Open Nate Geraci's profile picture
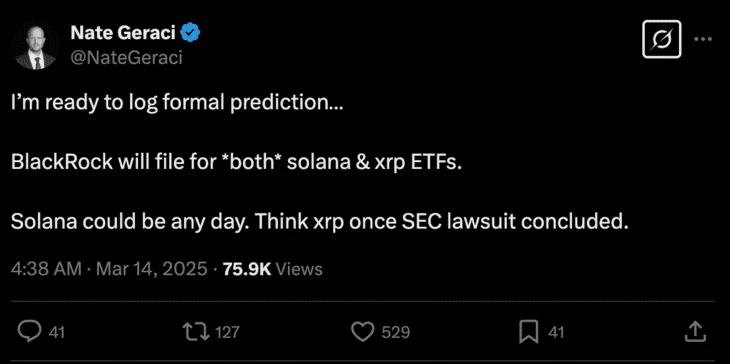 click(34, 46)
